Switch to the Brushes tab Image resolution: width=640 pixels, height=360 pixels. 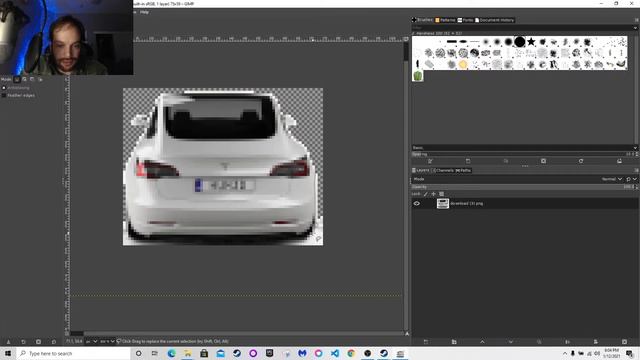point(422,20)
